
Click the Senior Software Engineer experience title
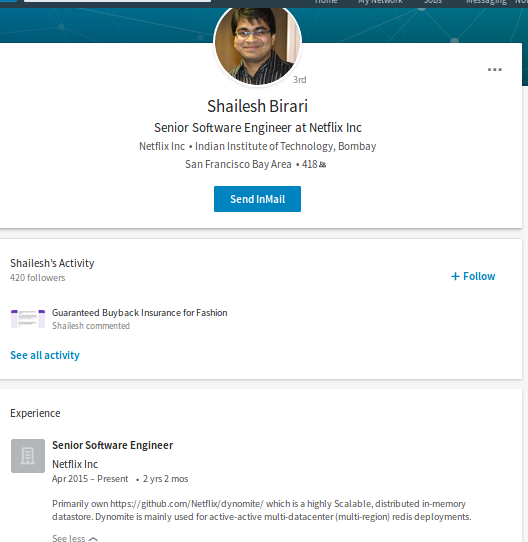click(112, 445)
